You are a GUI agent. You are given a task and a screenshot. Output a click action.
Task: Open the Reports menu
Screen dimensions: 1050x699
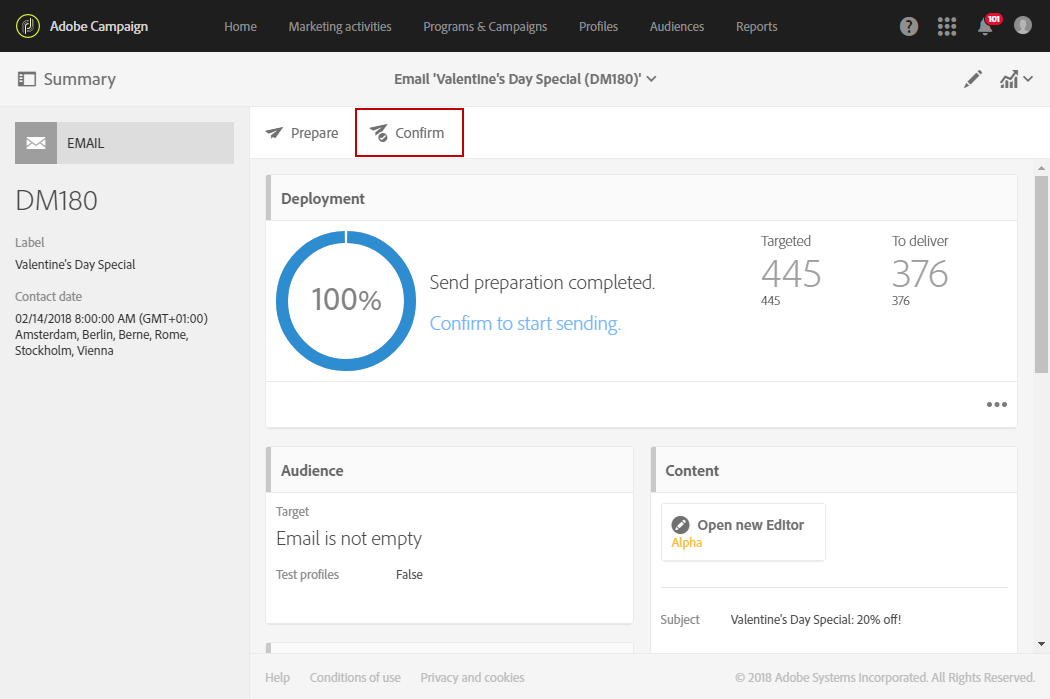[x=757, y=26]
